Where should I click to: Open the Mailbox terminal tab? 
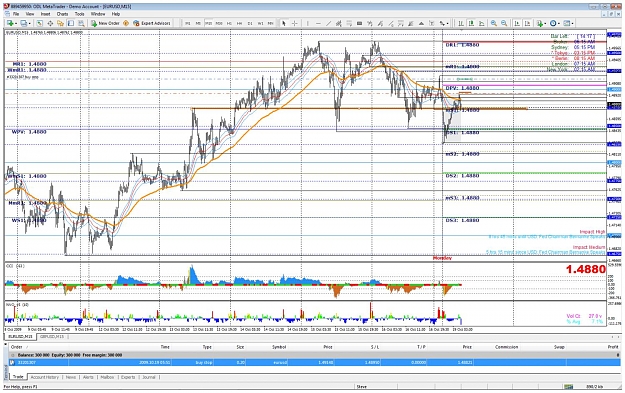point(107,377)
